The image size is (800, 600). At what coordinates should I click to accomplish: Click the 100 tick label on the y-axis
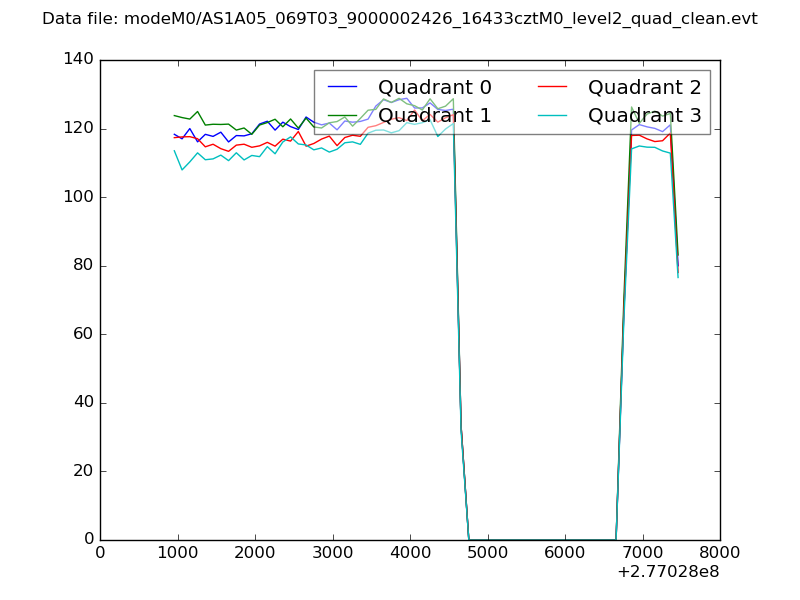point(79,197)
